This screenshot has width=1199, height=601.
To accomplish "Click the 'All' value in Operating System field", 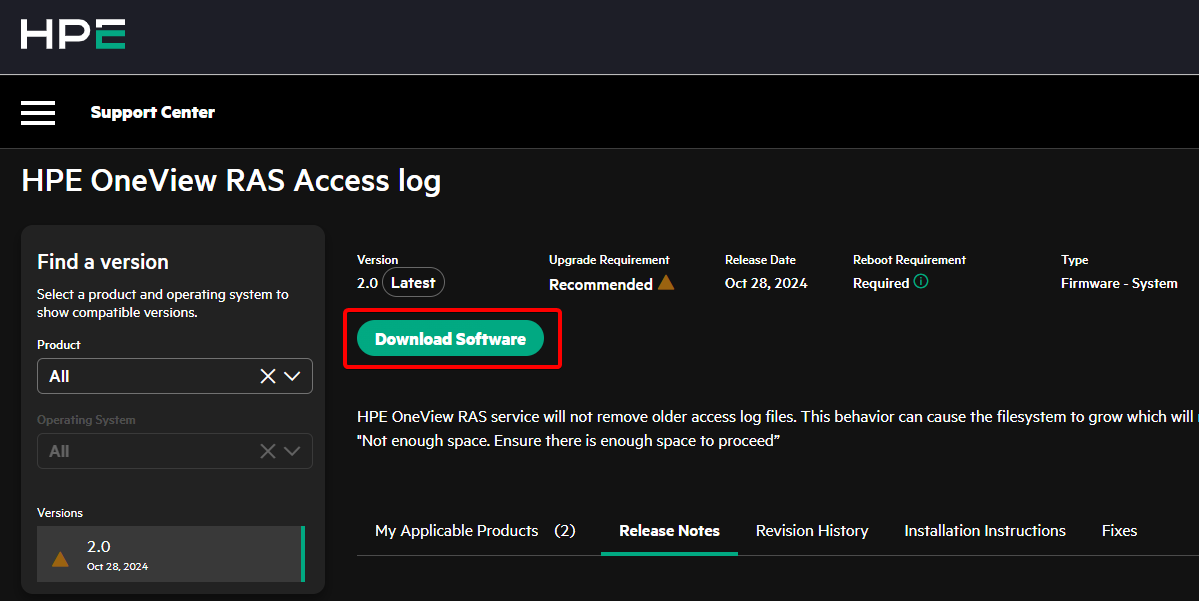I will click(60, 451).
